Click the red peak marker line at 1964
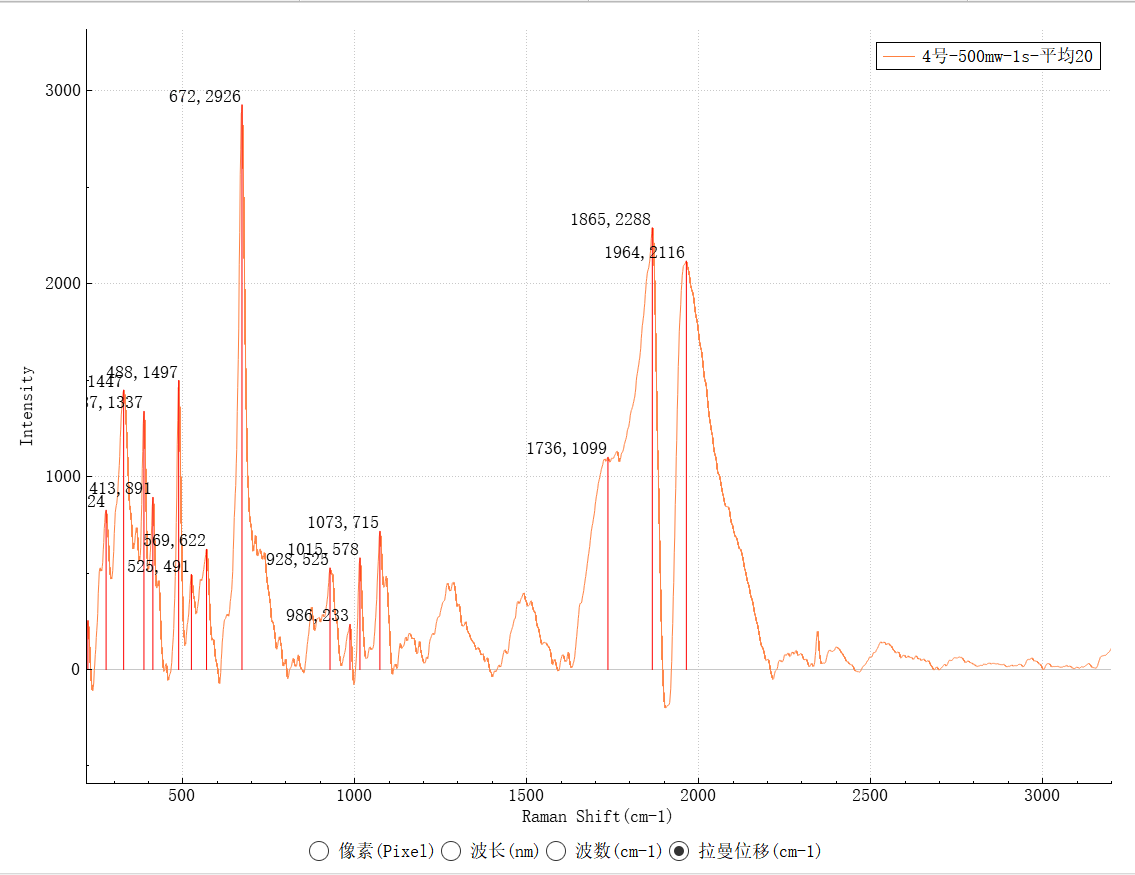 pos(687,465)
